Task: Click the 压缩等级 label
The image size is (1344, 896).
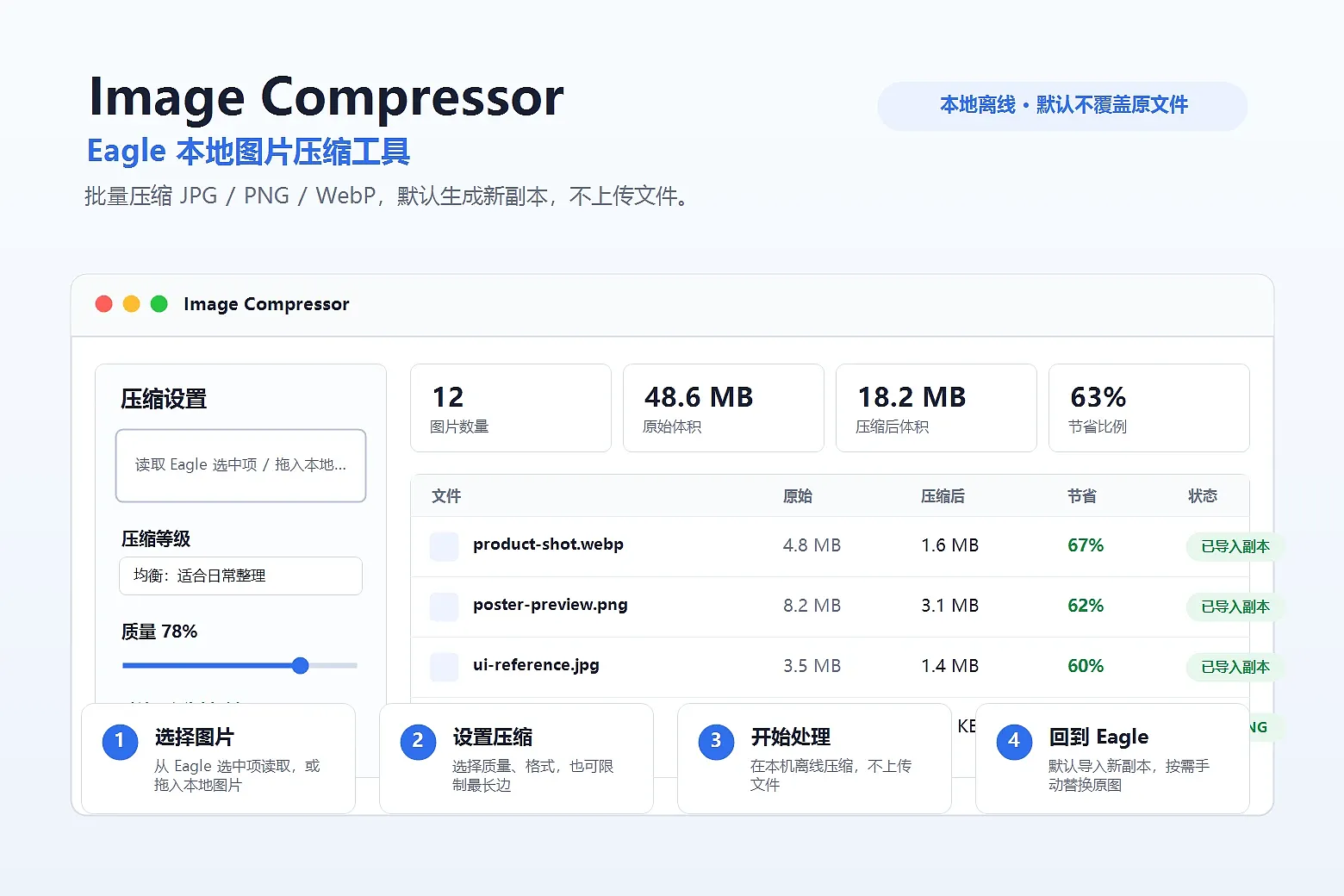Action: pyautogui.click(x=156, y=539)
